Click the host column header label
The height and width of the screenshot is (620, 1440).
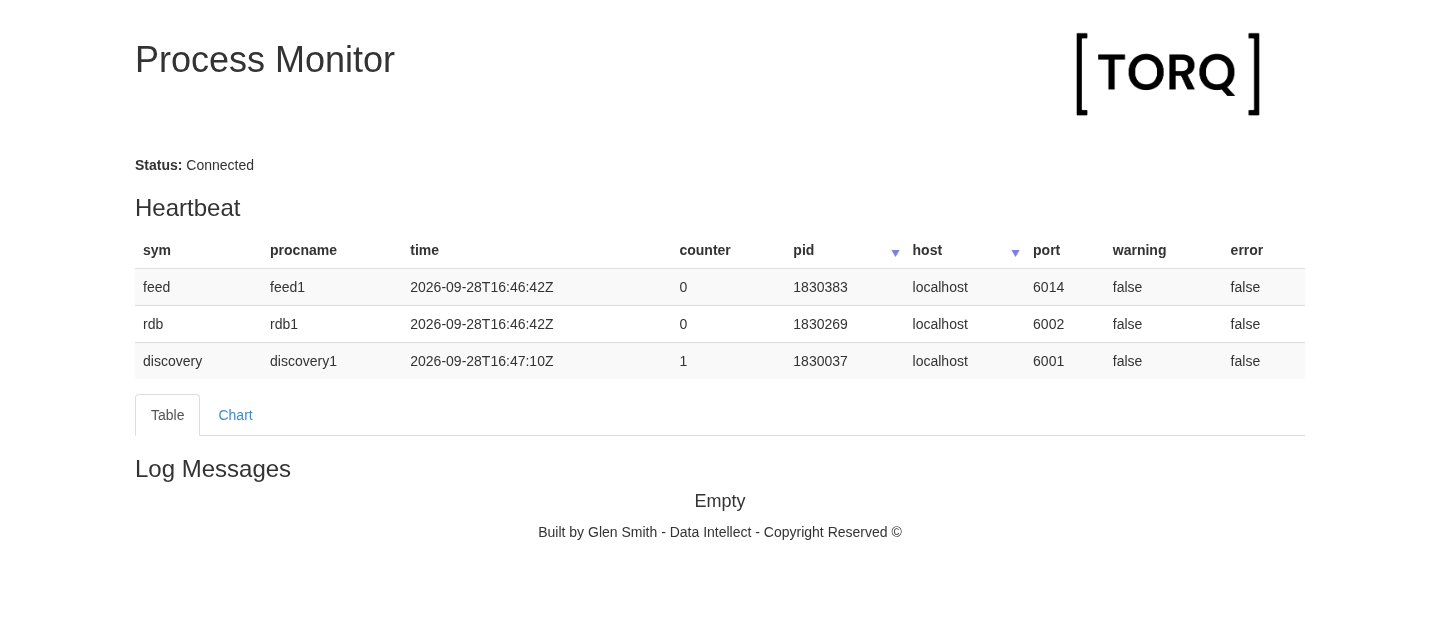pyautogui.click(x=927, y=250)
